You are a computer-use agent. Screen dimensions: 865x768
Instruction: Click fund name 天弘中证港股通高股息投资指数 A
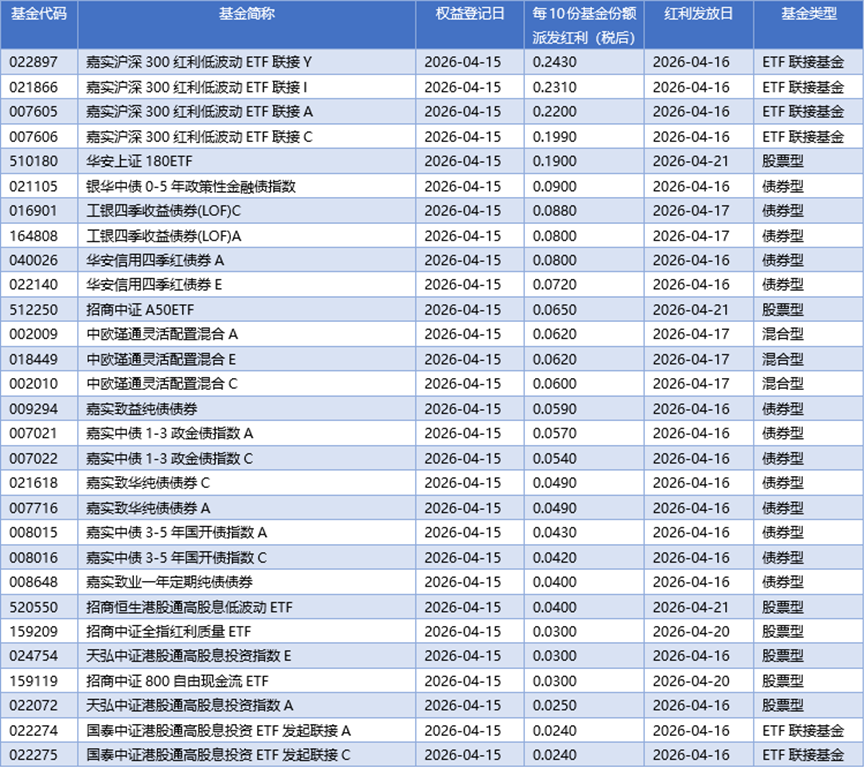tap(190, 706)
